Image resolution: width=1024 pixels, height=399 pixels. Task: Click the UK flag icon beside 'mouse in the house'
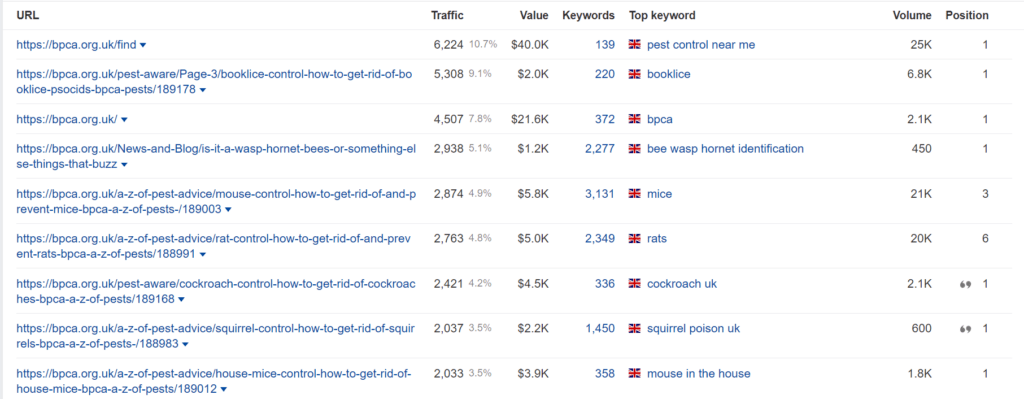(634, 374)
